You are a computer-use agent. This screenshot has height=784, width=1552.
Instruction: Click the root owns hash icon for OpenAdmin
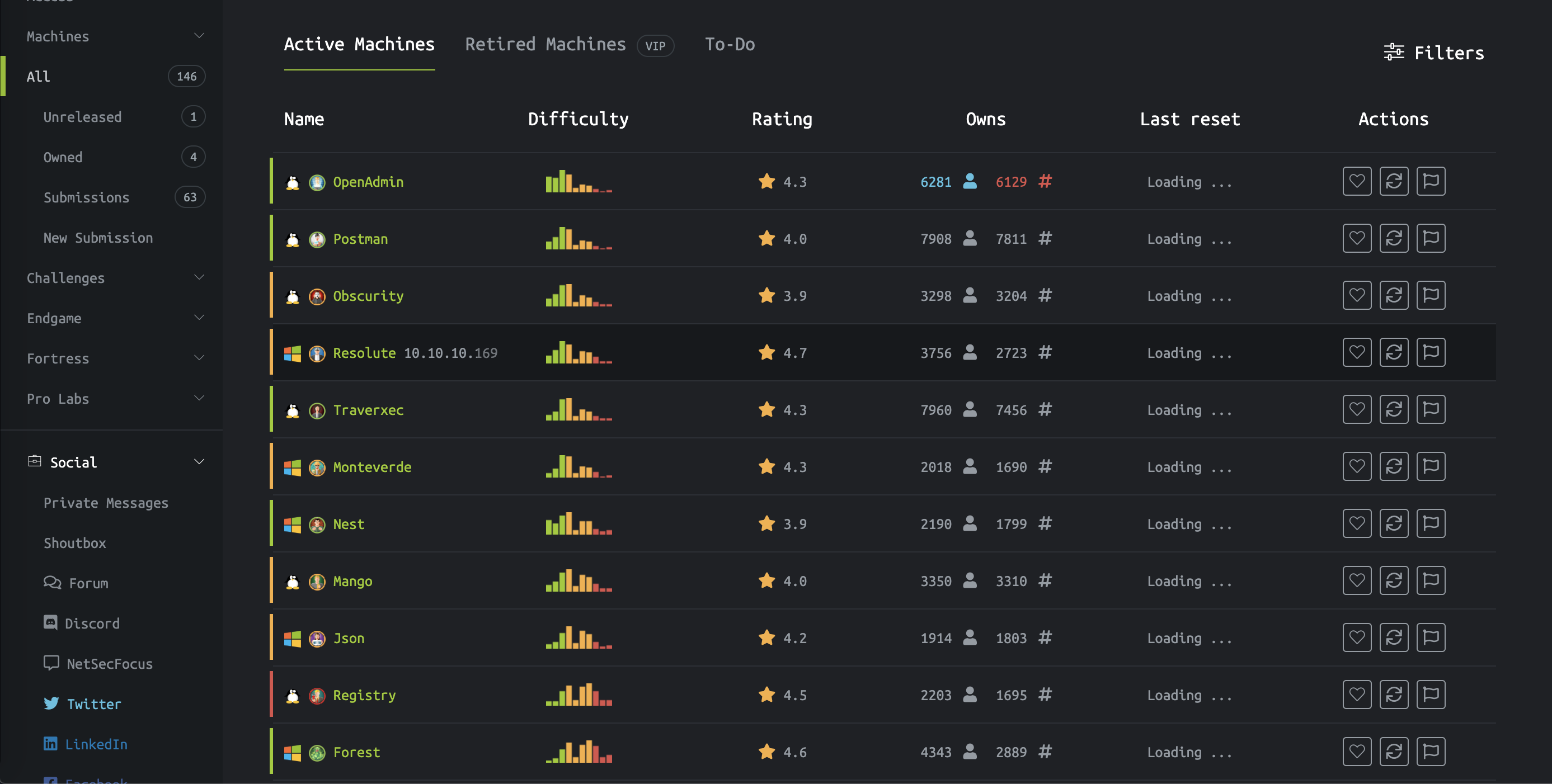click(x=1045, y=181)
